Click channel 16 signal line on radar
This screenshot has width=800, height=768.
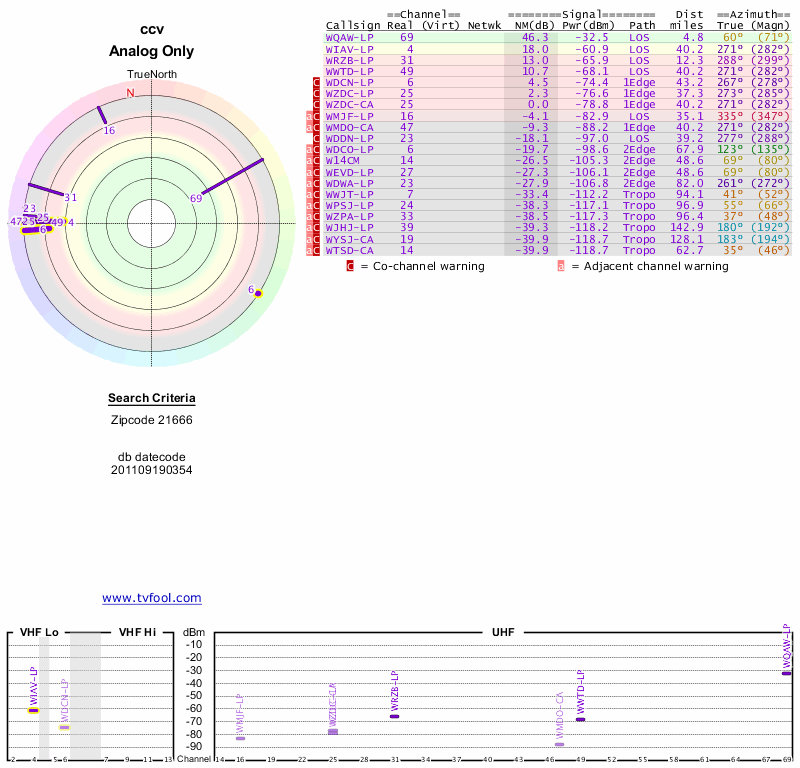click(x=102, y=116)
